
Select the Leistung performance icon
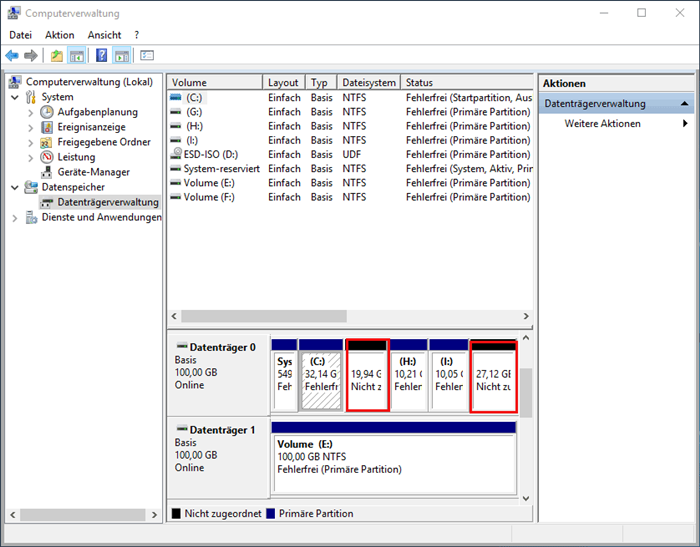click(47, 157)
